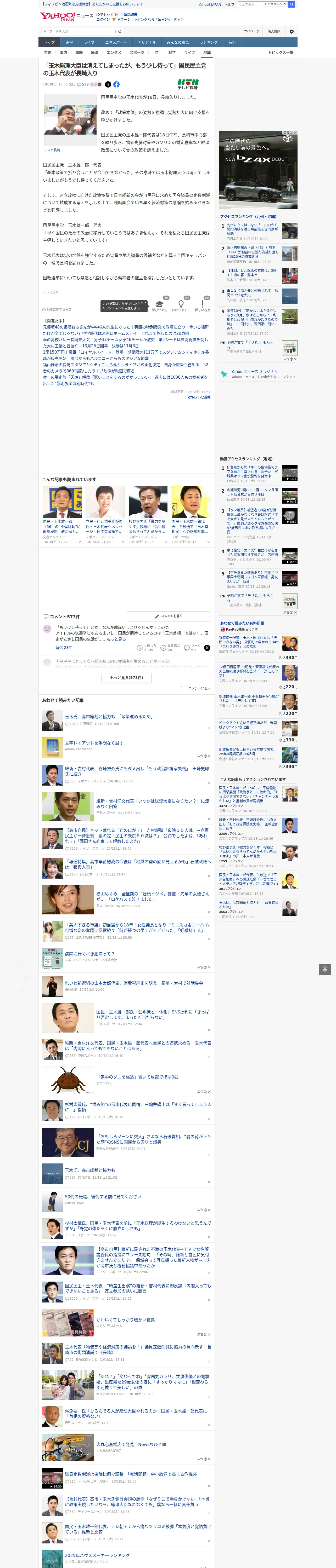Open KTNテレビ長崎 source link

coord(199,397)
